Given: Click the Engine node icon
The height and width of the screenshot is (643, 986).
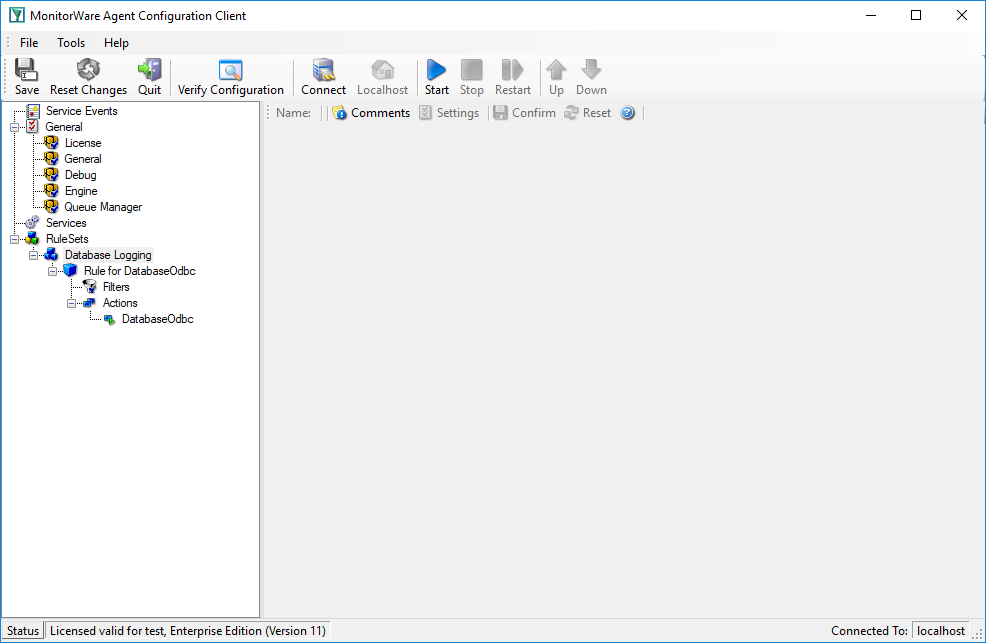Looking at the screenshot, I should point(52,190).
